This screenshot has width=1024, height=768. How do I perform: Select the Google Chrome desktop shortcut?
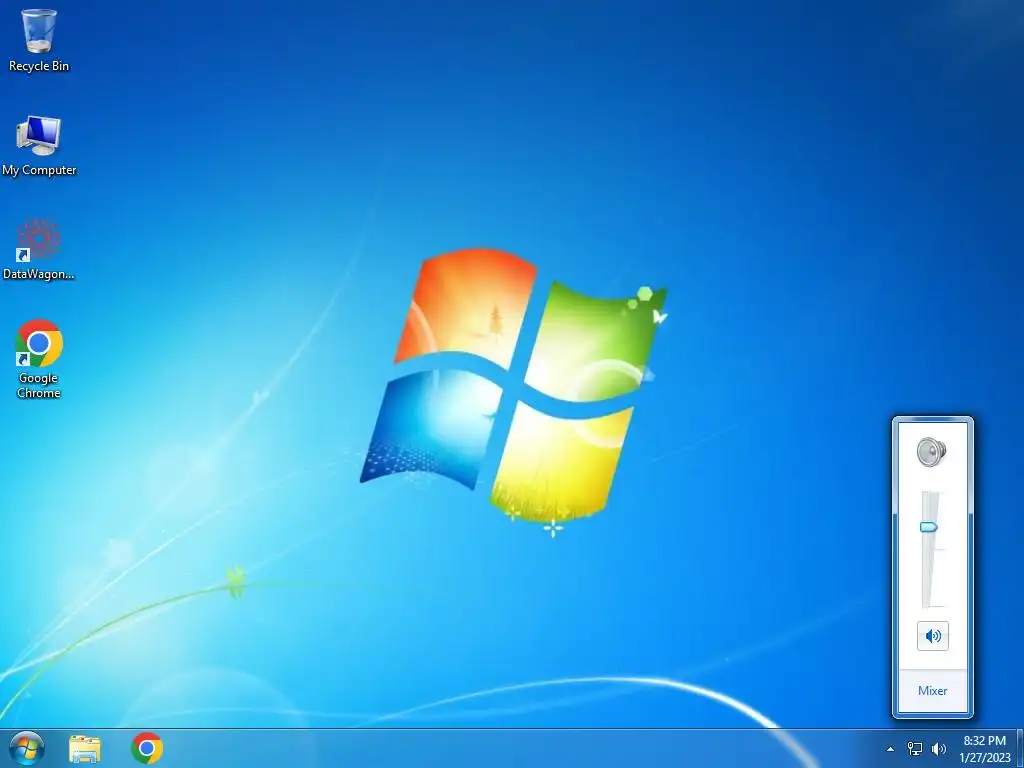click(x=39, y=359)
